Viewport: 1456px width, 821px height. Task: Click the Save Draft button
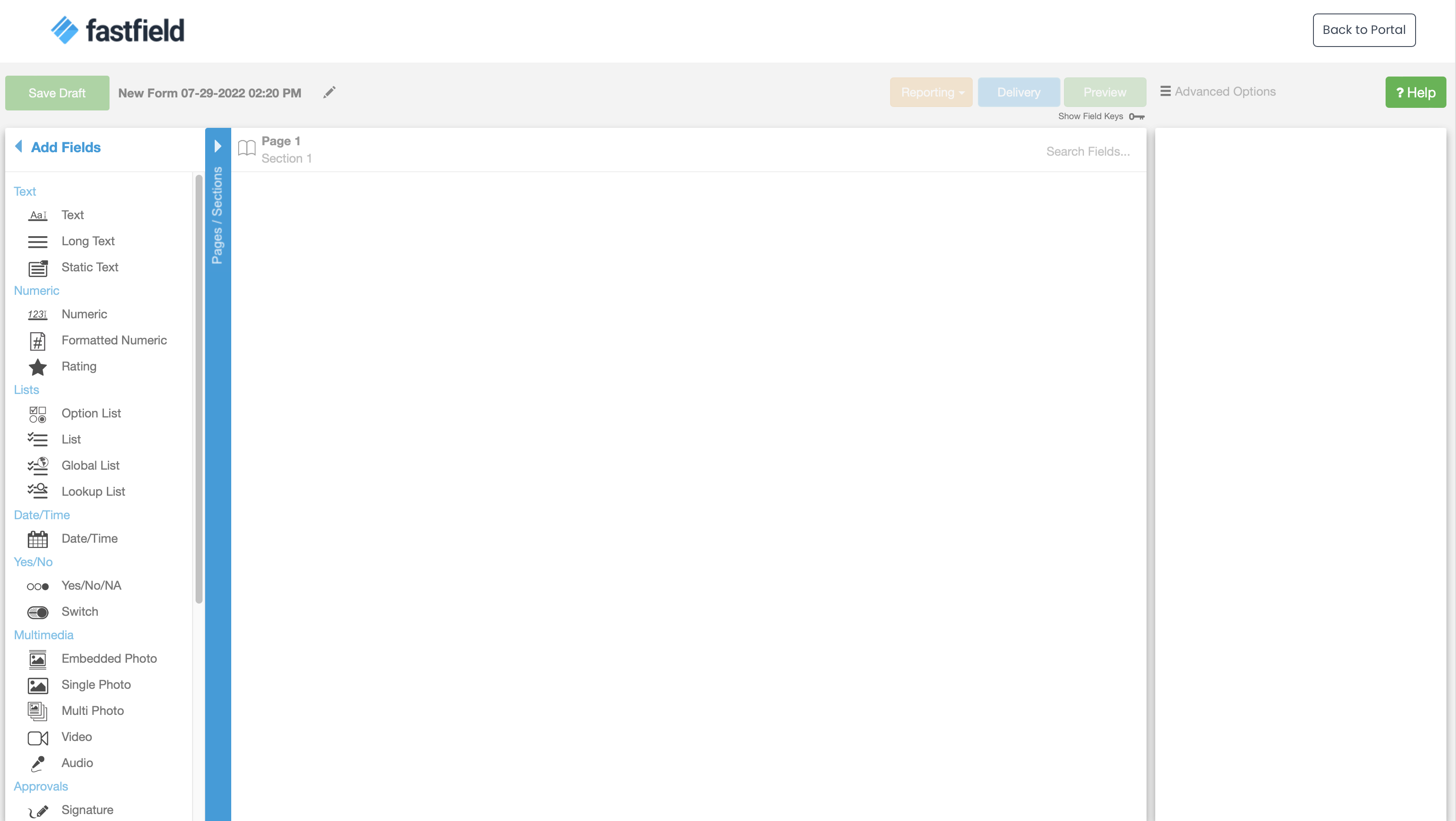(57, 93)
